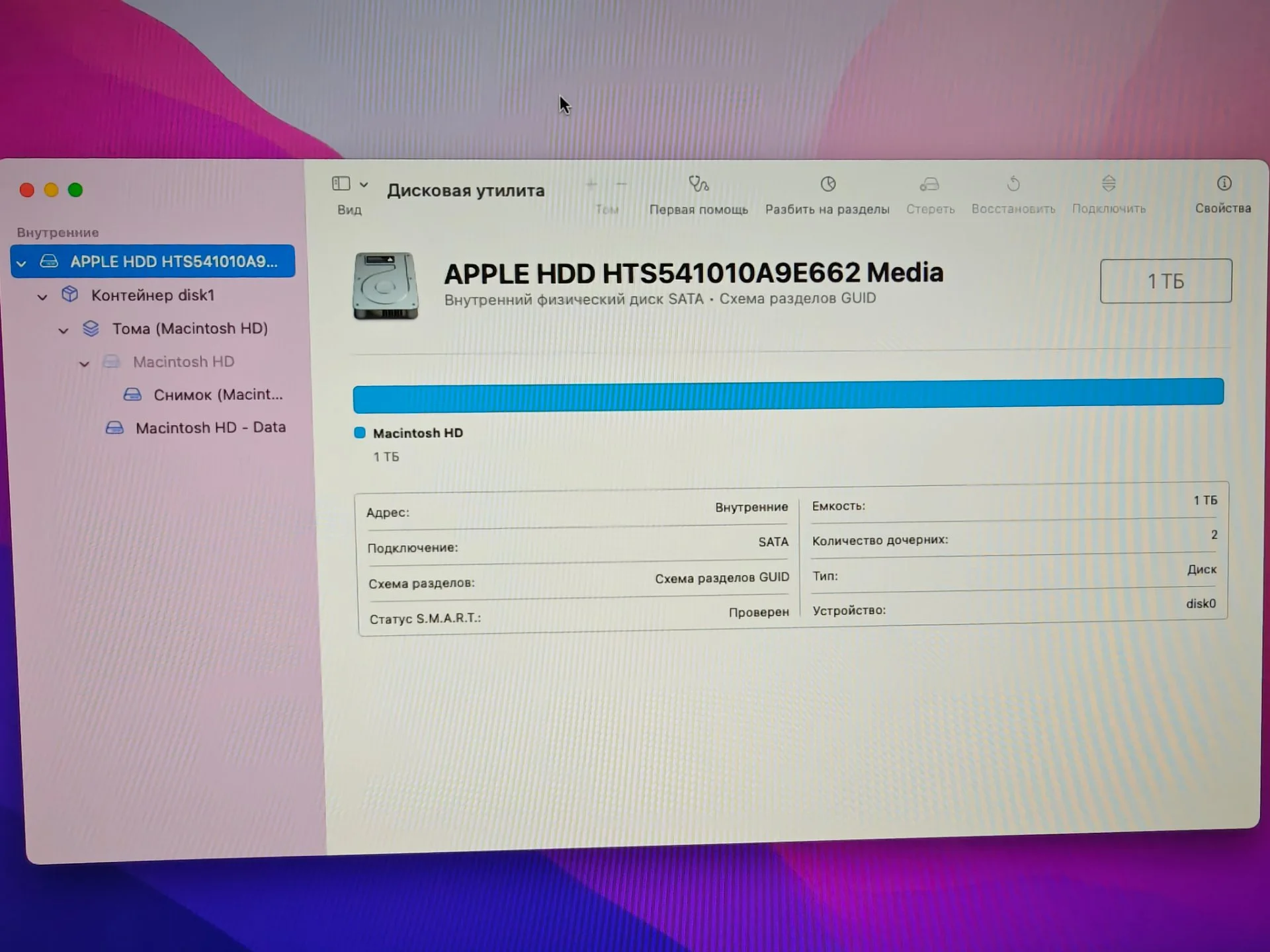Select Снимок (Macint... snapshot item
The image size is (1270, 952).
(218, 395)
